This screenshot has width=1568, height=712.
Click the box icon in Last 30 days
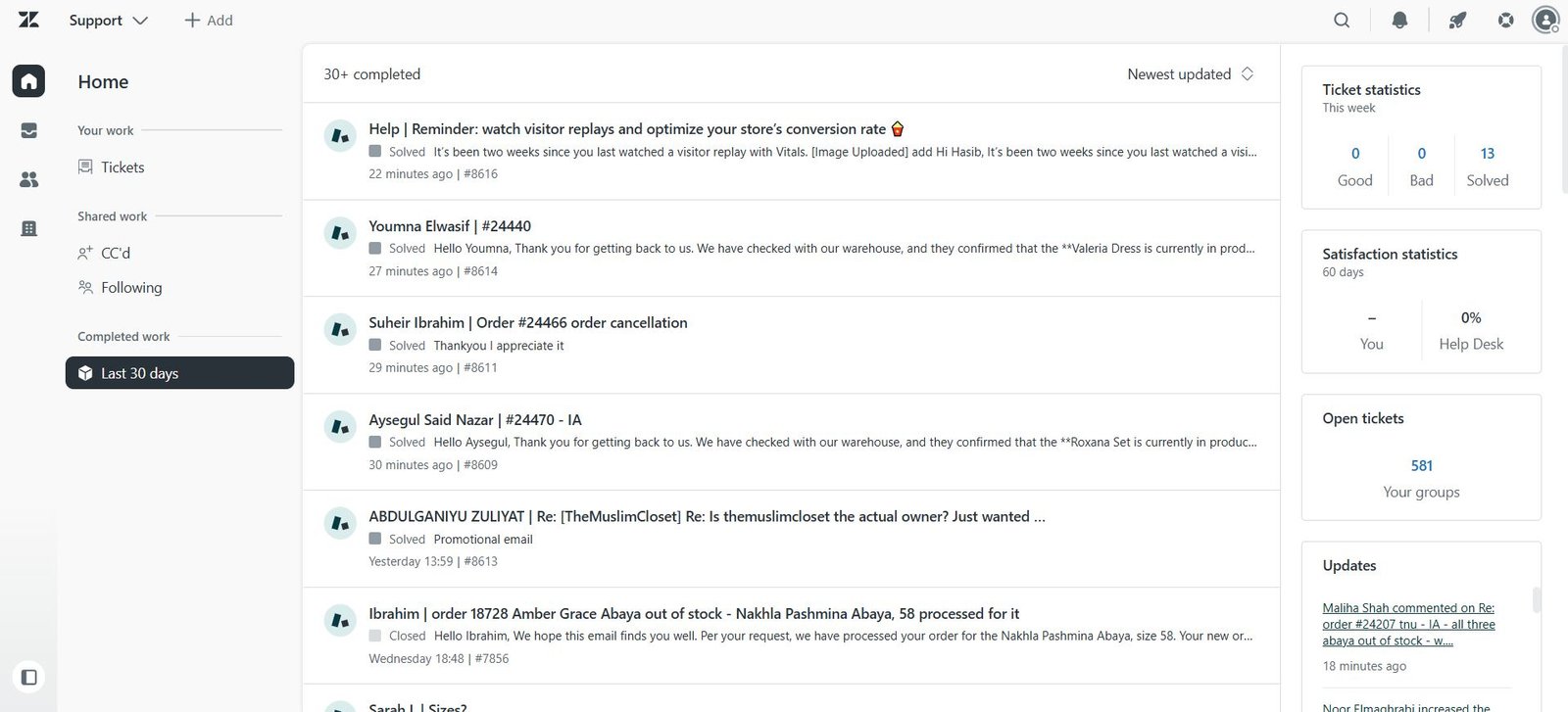[x=85, y=373]
